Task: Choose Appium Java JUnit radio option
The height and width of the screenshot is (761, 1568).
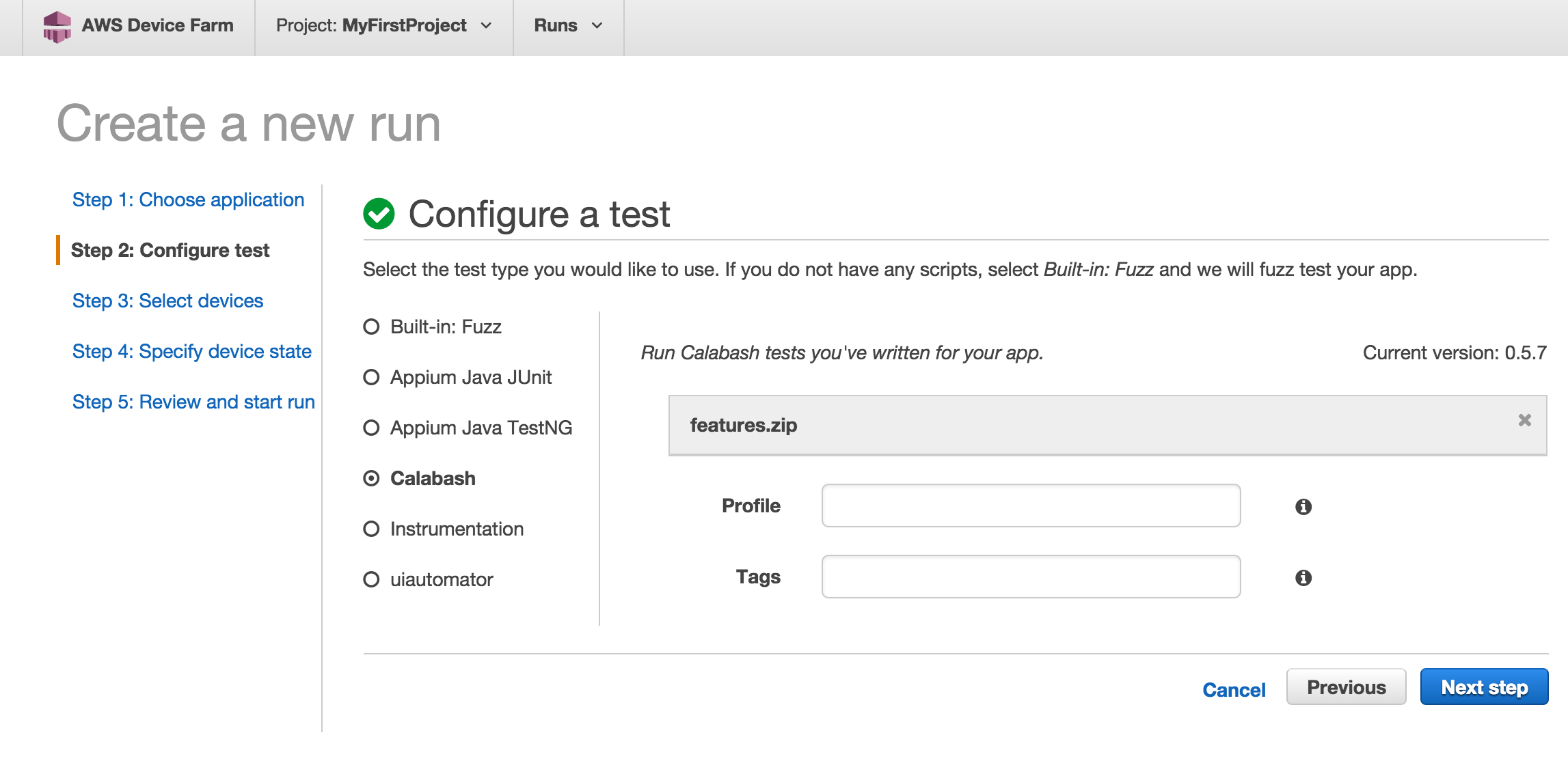Action: (x=371, y=378)
